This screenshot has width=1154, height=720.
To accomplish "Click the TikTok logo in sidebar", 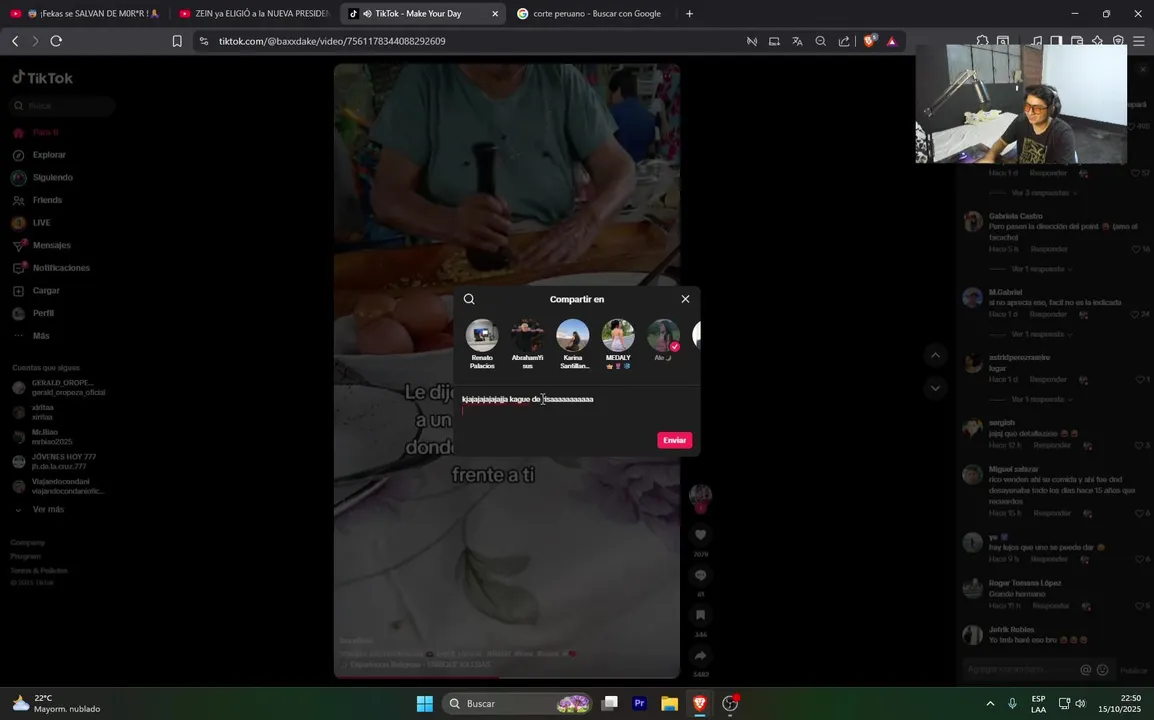I will pyautogui.click(x=43, y=77).
